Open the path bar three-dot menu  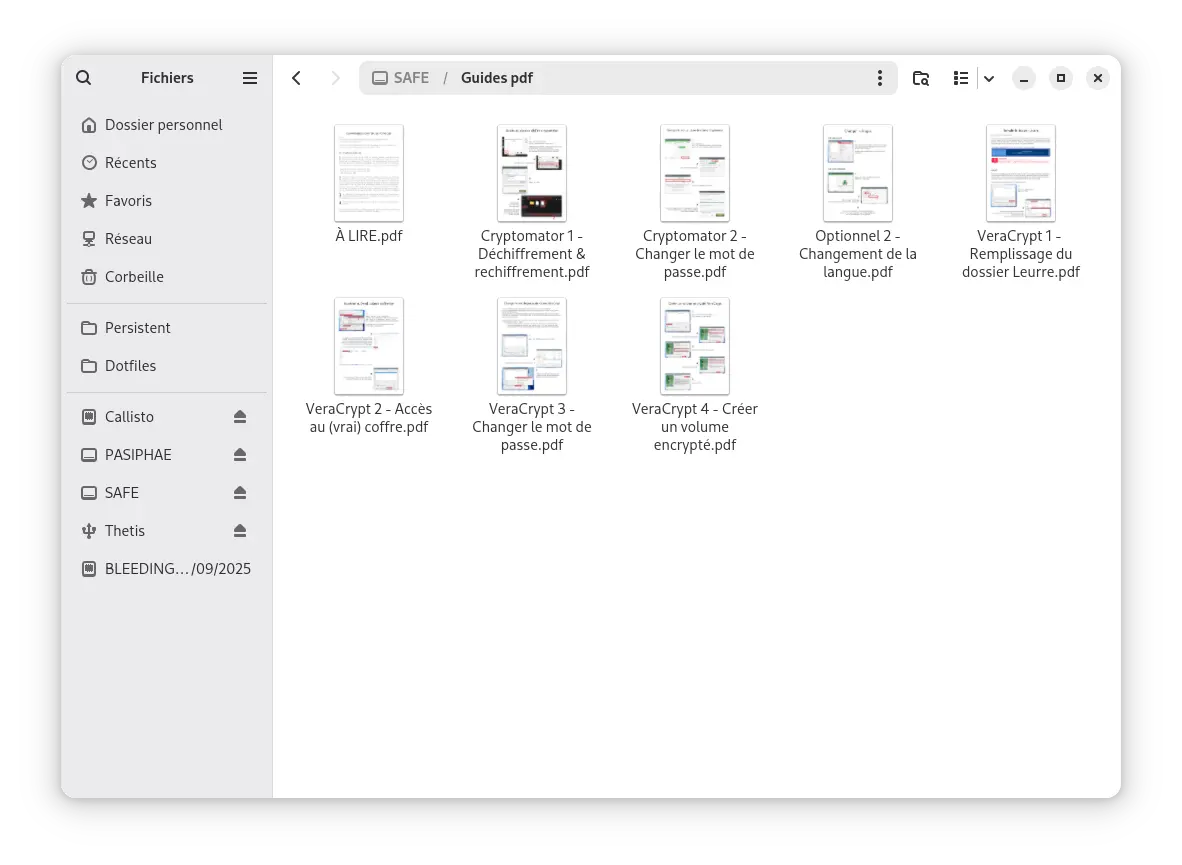(x=880, y=78)
